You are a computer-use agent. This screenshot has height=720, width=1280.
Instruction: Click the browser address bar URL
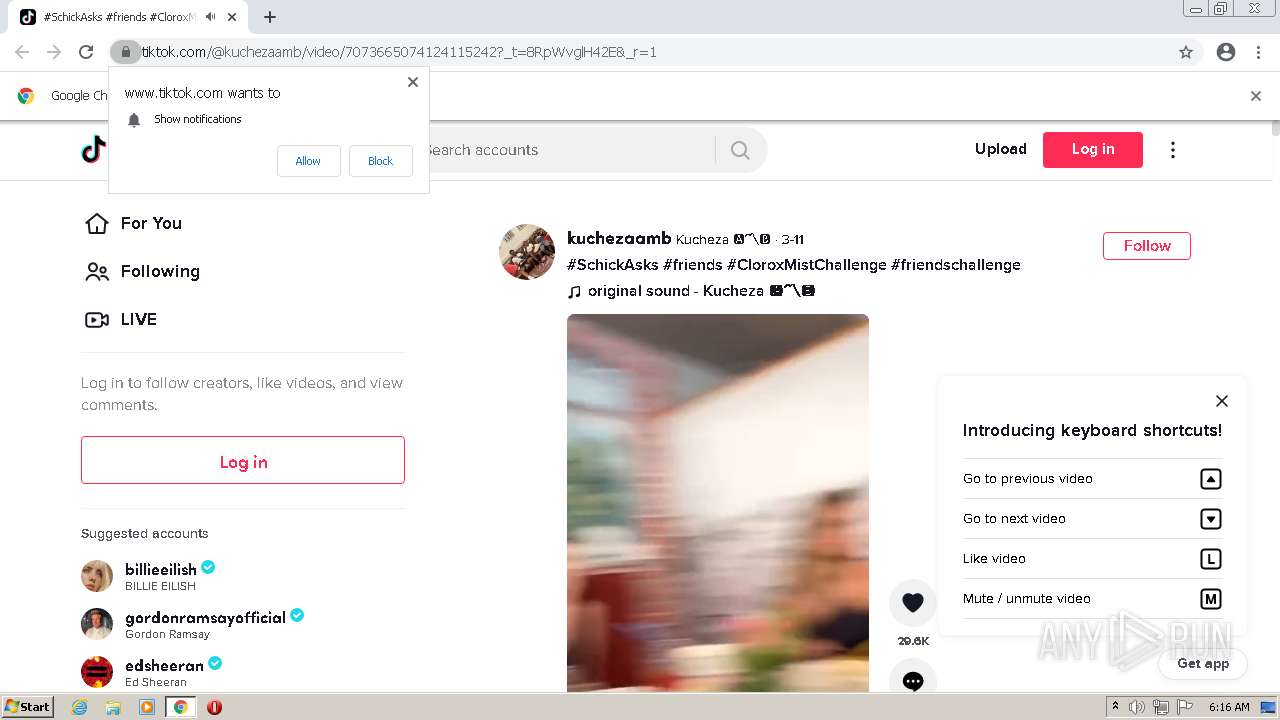[x=399, y=52]
